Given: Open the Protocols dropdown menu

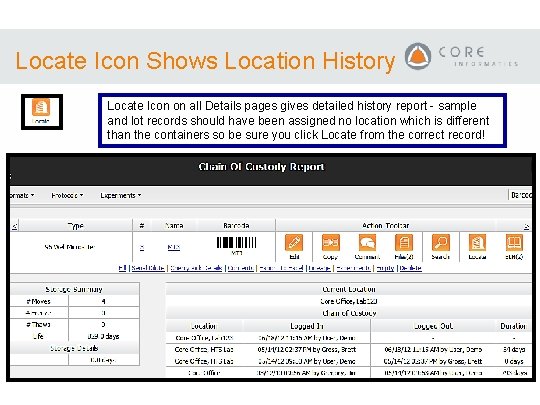Looking at the screenshot, I should pyautogui.click(x=67, y=195).
